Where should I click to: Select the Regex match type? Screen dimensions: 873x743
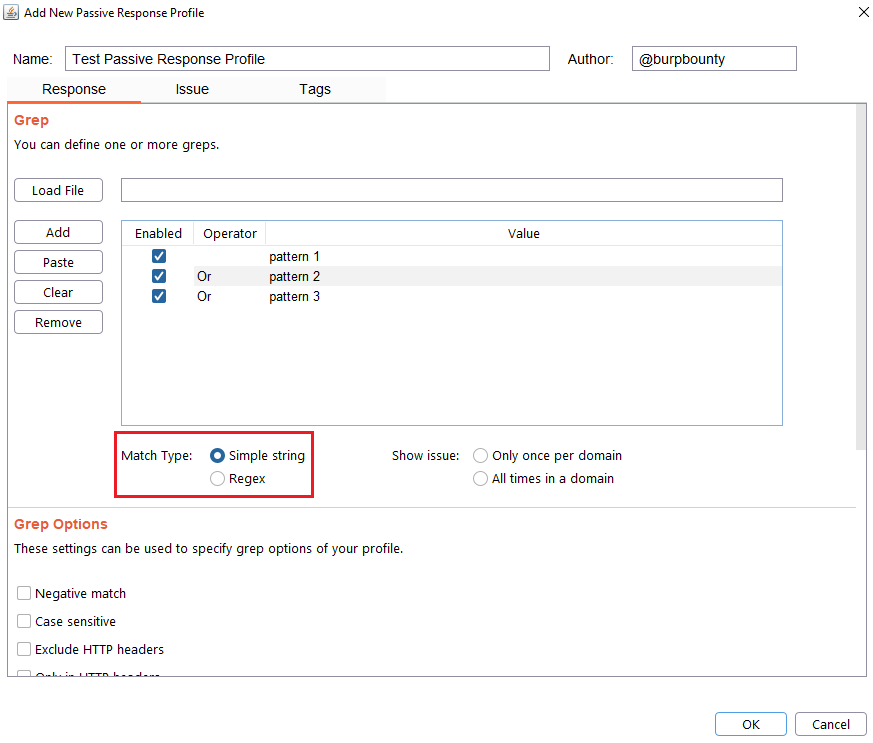click(218, 479)
